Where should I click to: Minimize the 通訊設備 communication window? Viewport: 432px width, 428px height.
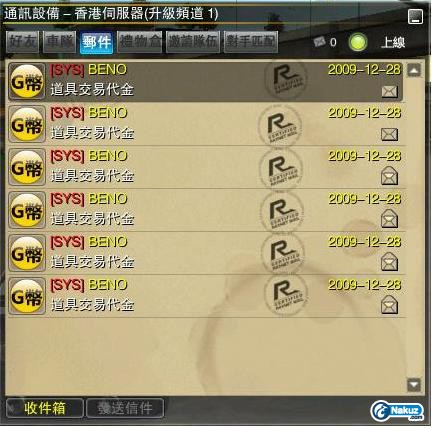[415, 16]
